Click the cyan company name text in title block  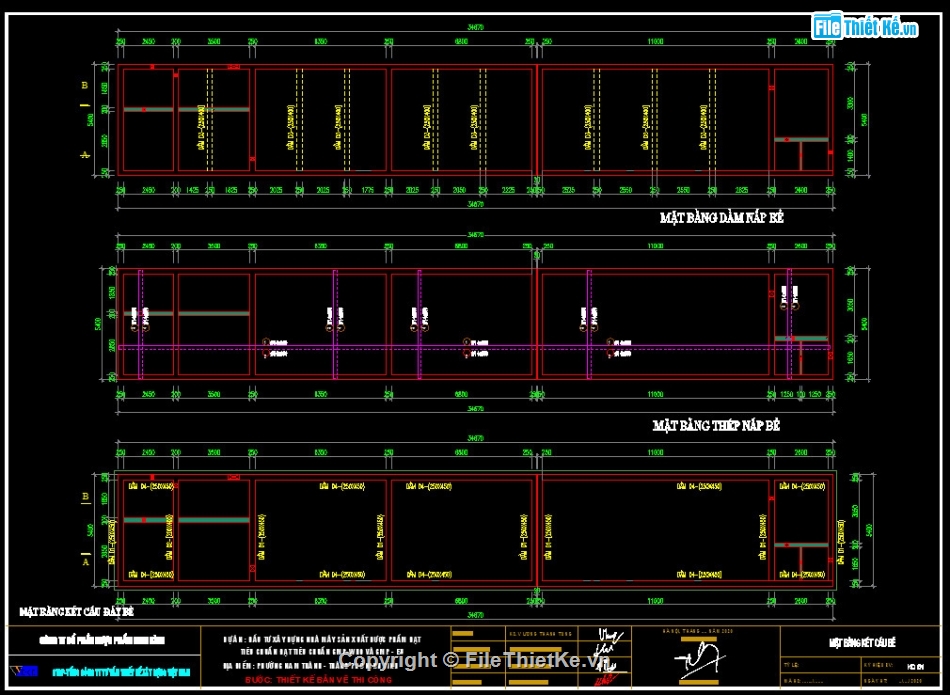tap(121, 672)
